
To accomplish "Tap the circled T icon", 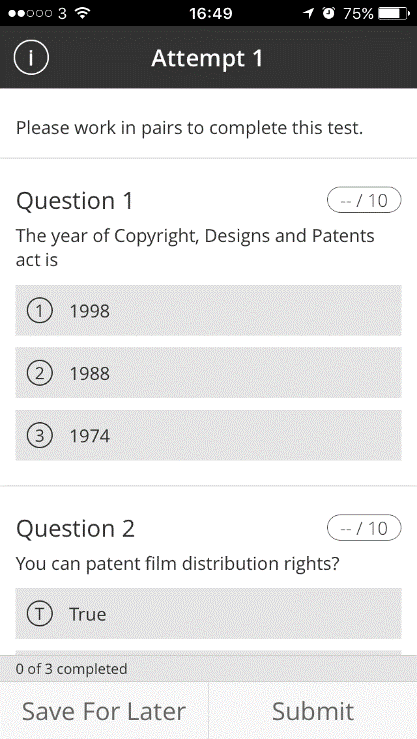I will pos(40,614).
